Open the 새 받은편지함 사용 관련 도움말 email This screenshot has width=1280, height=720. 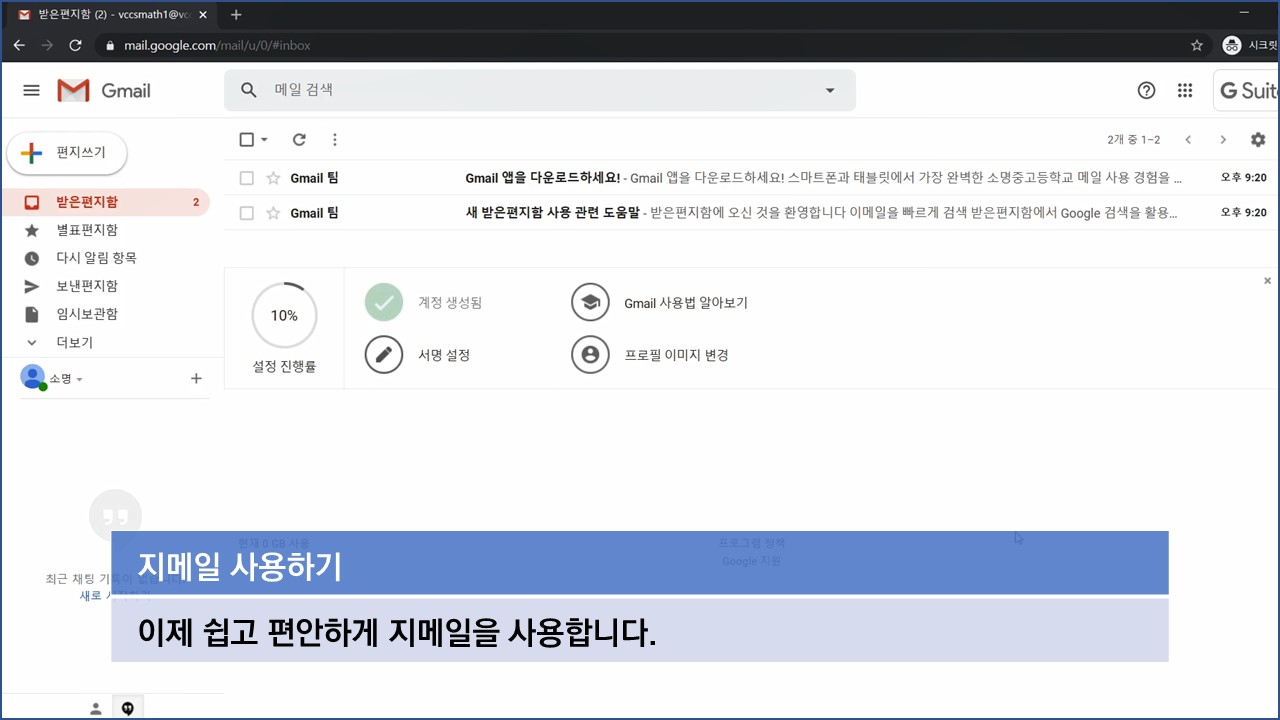click(752, 213)
